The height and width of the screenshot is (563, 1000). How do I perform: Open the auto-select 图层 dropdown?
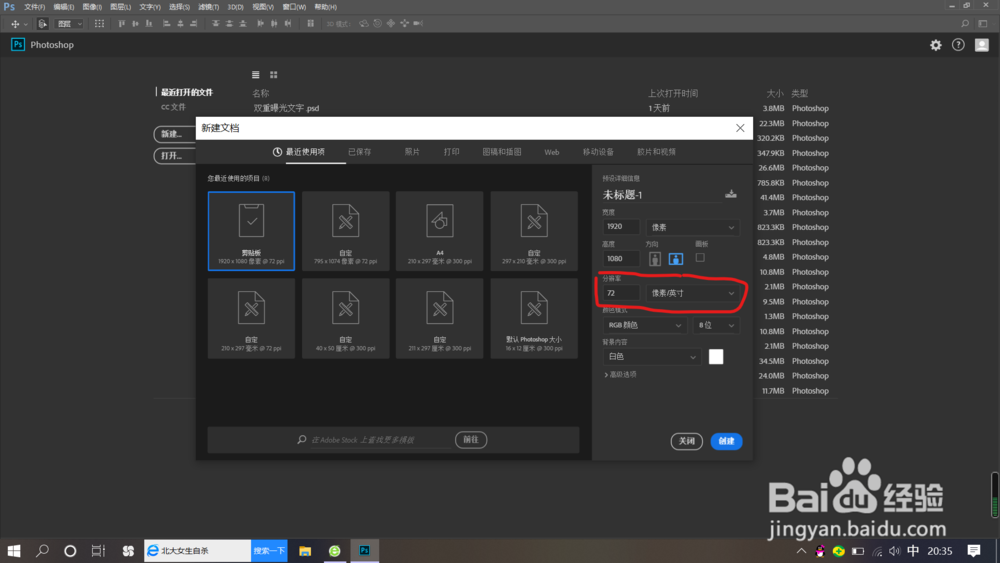[70, 24]
